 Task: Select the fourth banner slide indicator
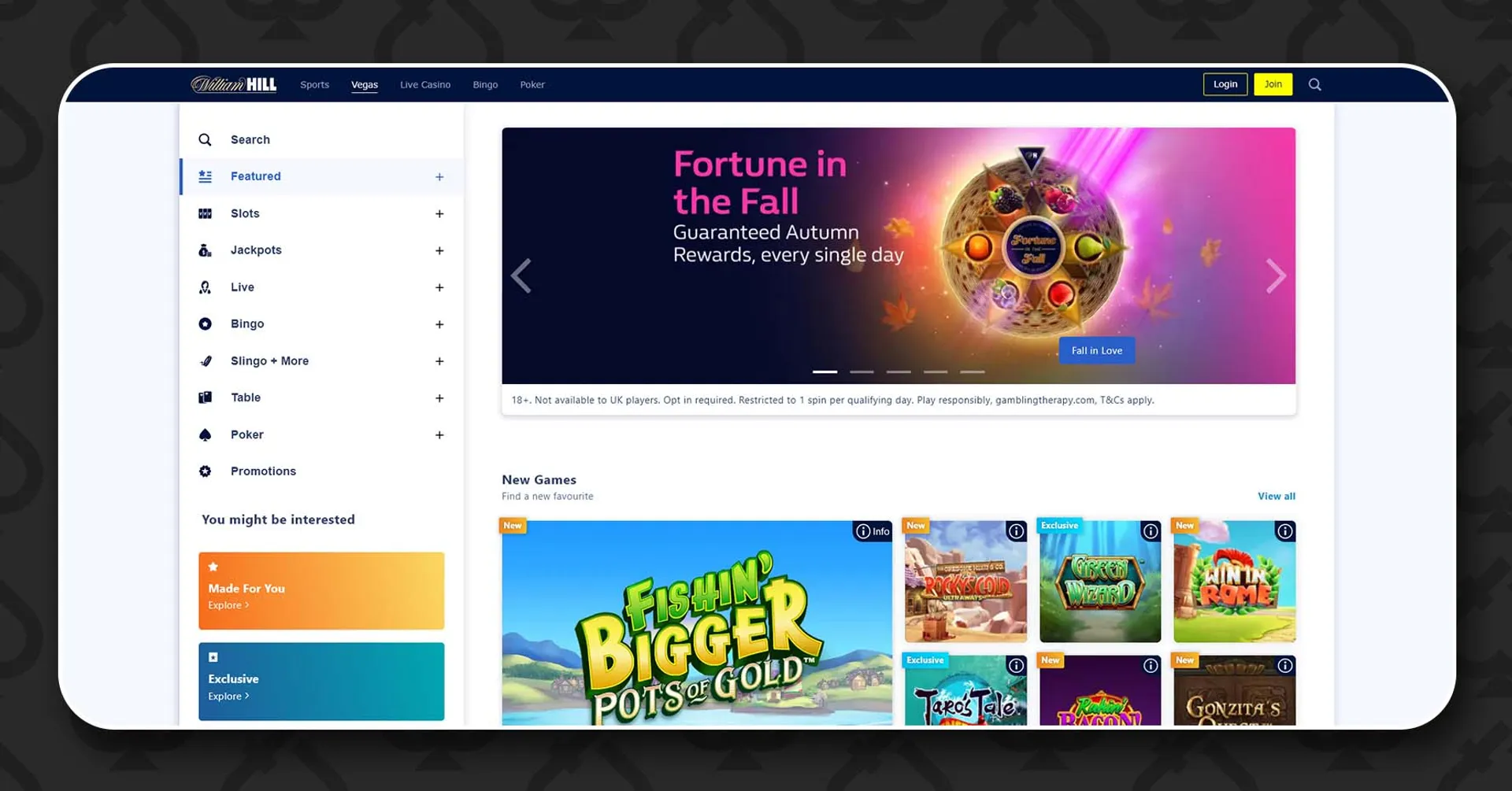(x=936, y=371)
